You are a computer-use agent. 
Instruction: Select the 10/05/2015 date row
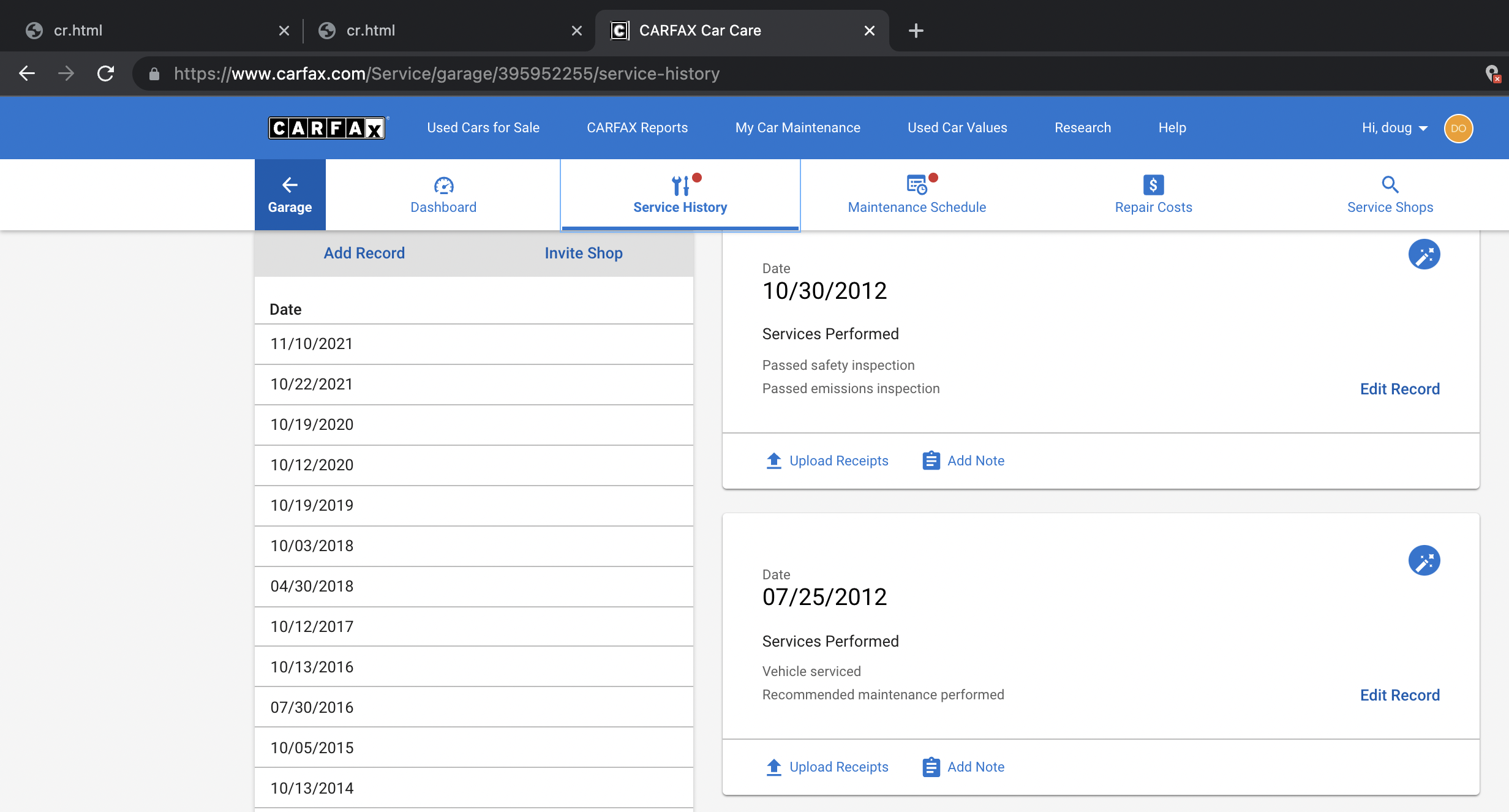click(474, 748)
